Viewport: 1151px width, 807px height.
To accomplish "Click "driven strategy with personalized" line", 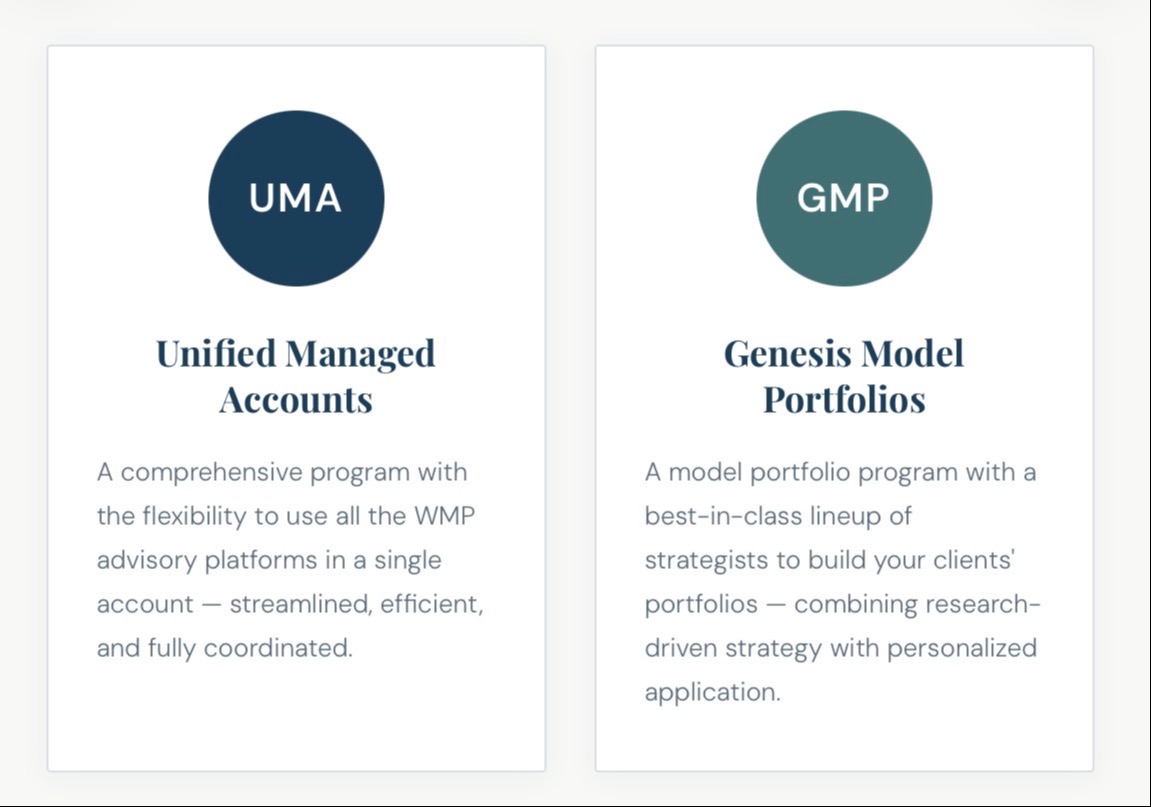I will point(840,648).
